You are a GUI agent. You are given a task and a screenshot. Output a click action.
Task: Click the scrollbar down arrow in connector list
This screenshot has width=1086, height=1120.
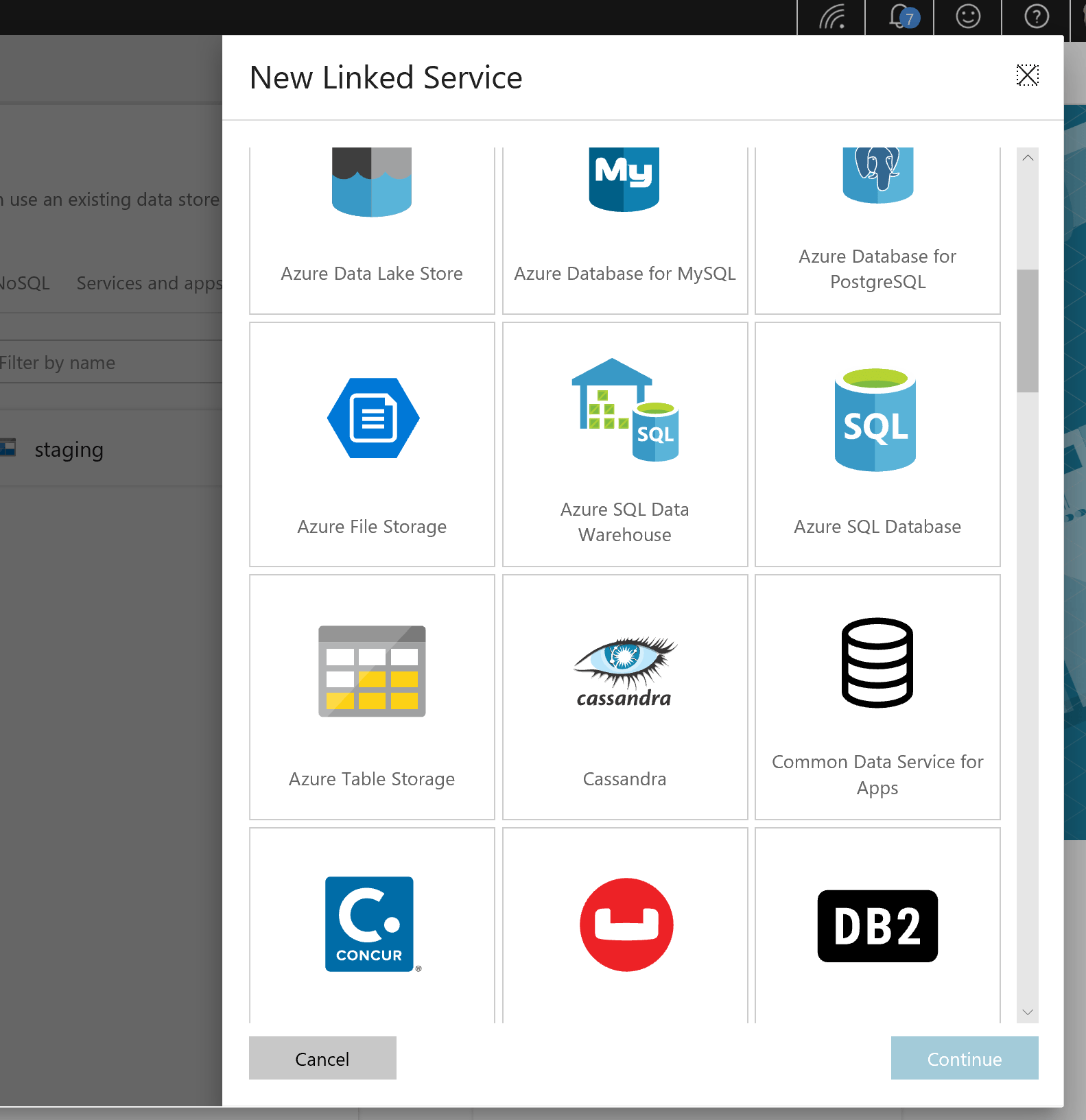[1028, 1012]
